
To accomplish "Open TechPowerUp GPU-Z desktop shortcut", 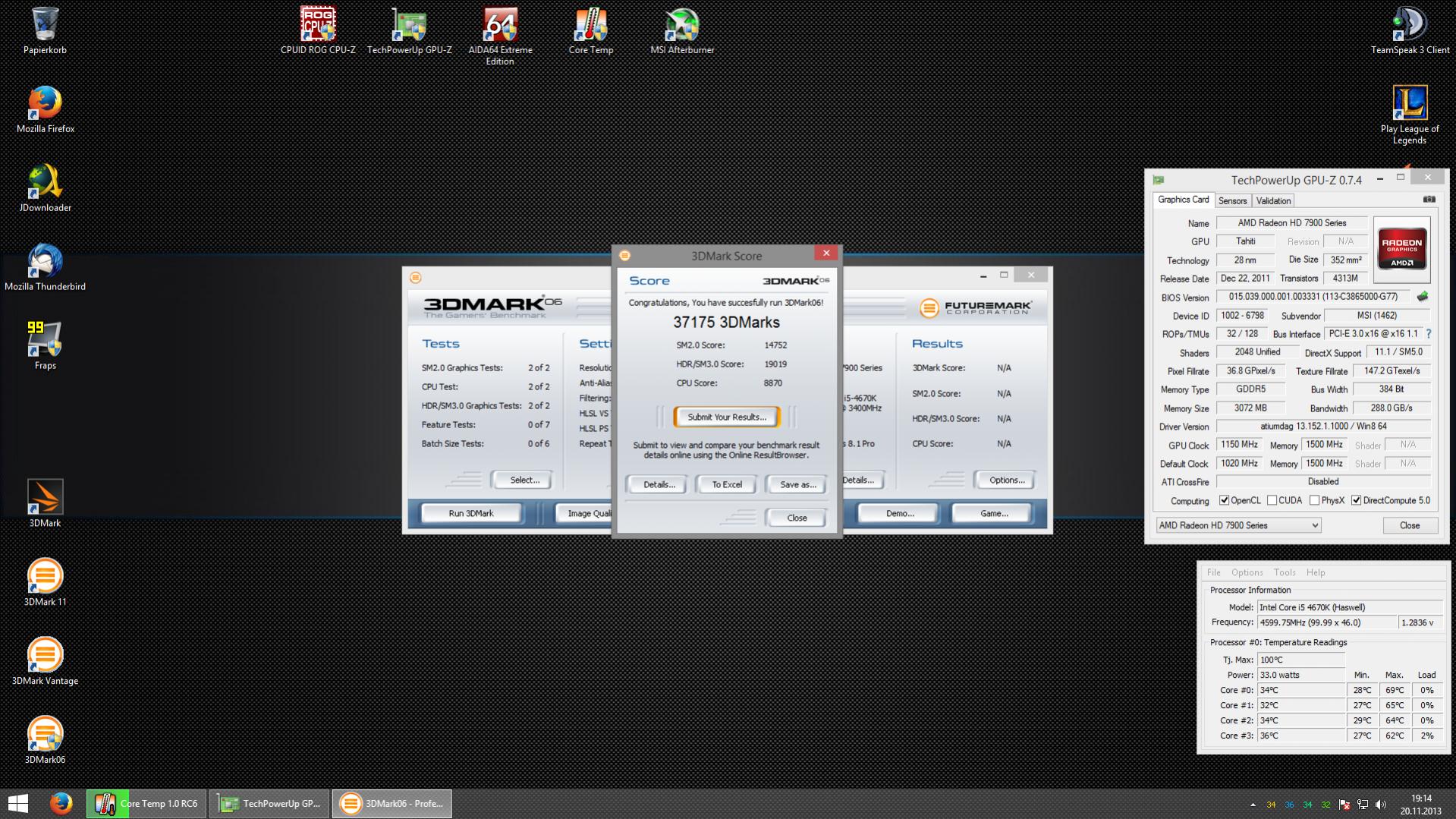I will tap(409, 31).
